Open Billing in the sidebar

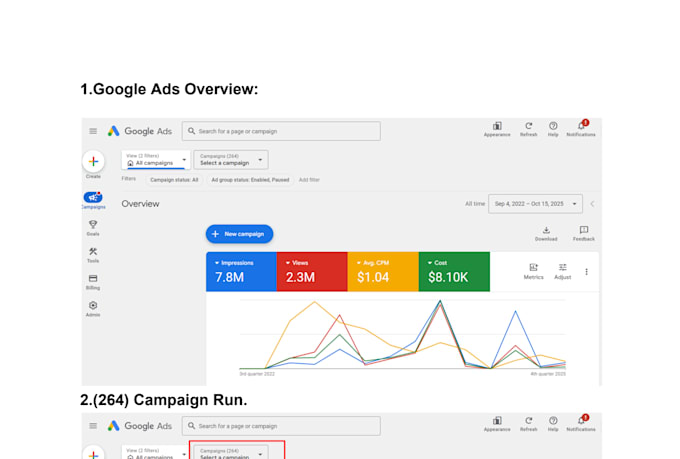[93, 282]
